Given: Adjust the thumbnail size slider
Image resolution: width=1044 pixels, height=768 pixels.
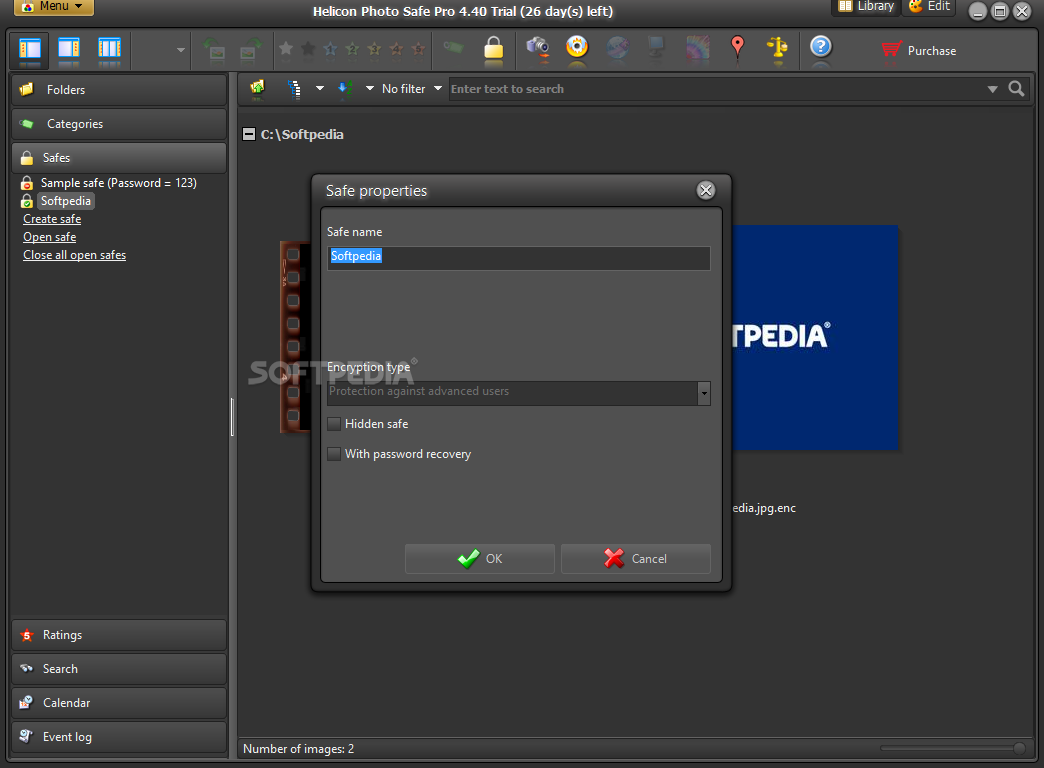Looking at the screenshot, I should tap(1019, 749).
